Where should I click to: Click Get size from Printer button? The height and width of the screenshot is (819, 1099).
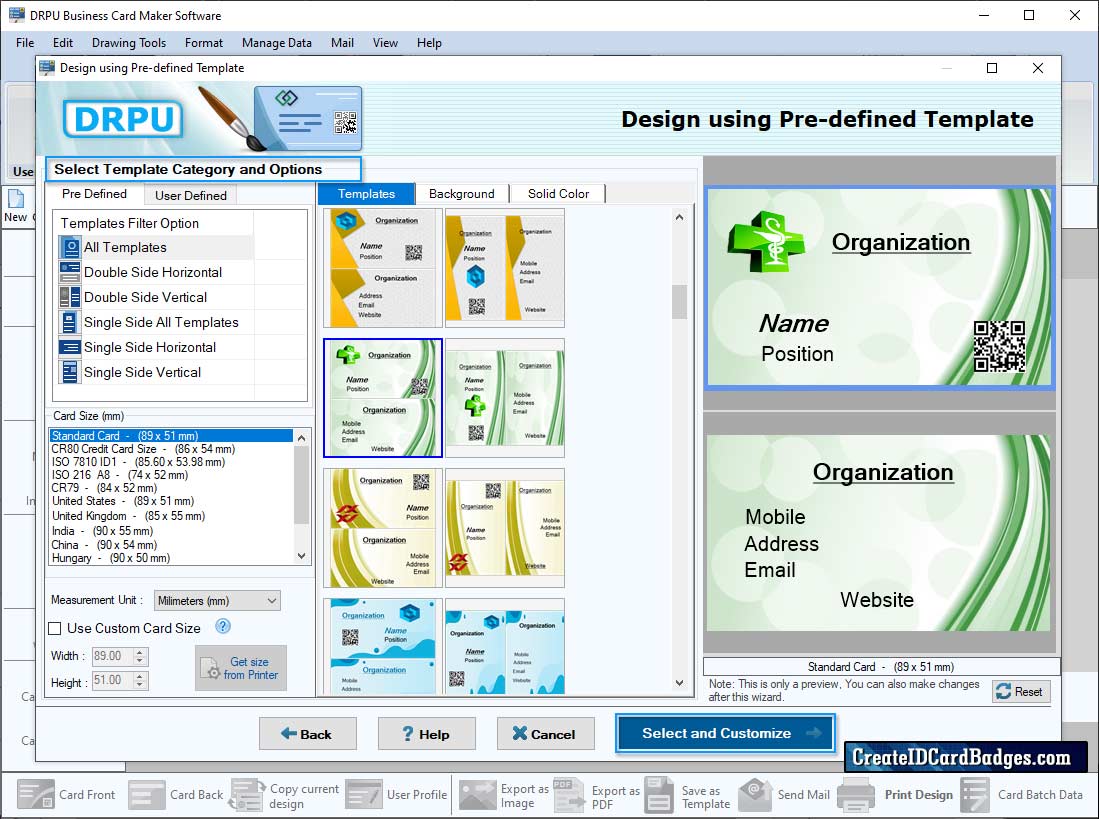(241, 668)
